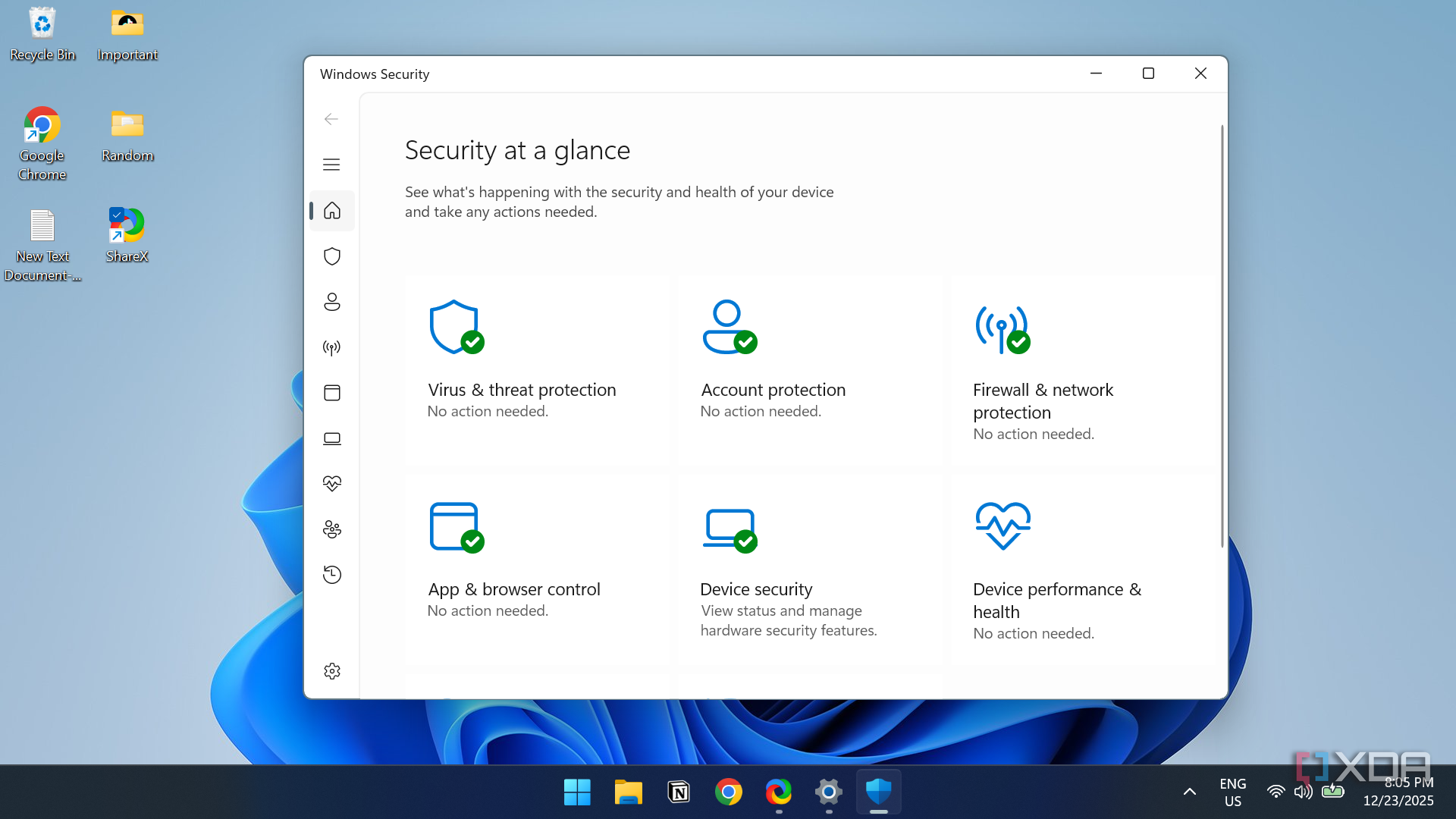The height and width of the screenshot is (819, 1456).
Task: Maximize the Windows Security window
Action: pos(1148,74)
